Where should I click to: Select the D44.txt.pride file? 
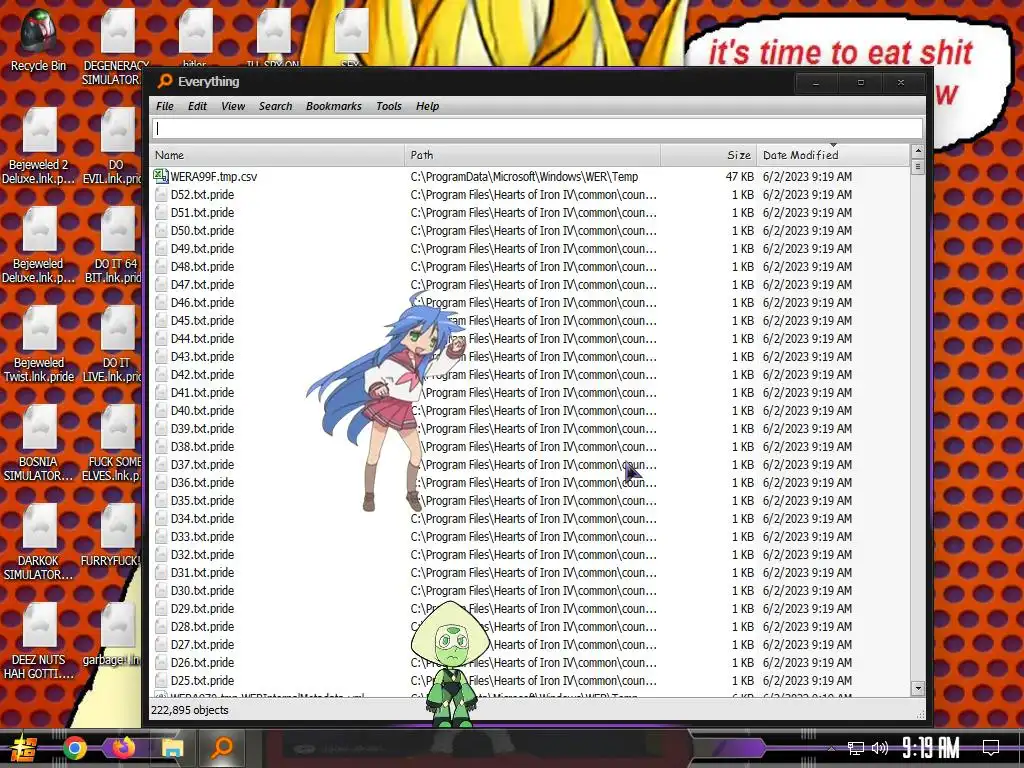[x=202, y=338]
